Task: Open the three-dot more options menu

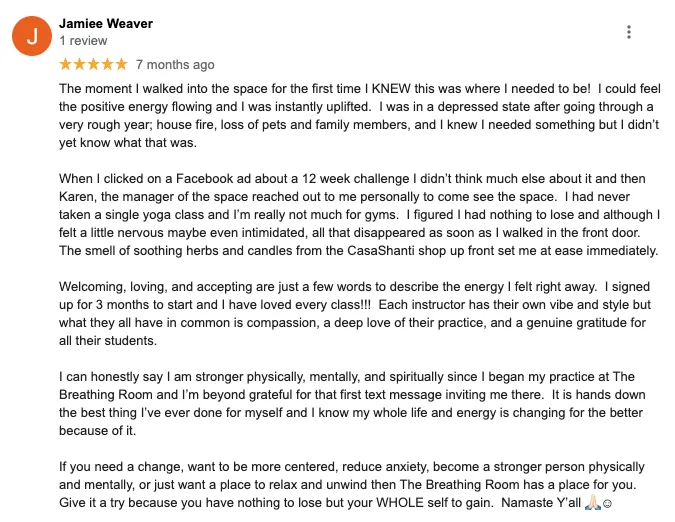Action: [x=629, y=32]
